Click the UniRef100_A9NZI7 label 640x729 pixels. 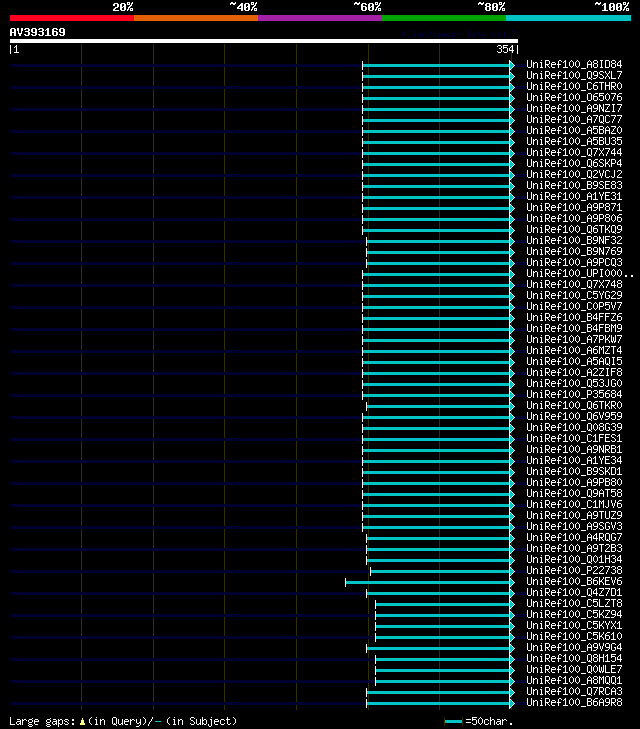(574, 108)
